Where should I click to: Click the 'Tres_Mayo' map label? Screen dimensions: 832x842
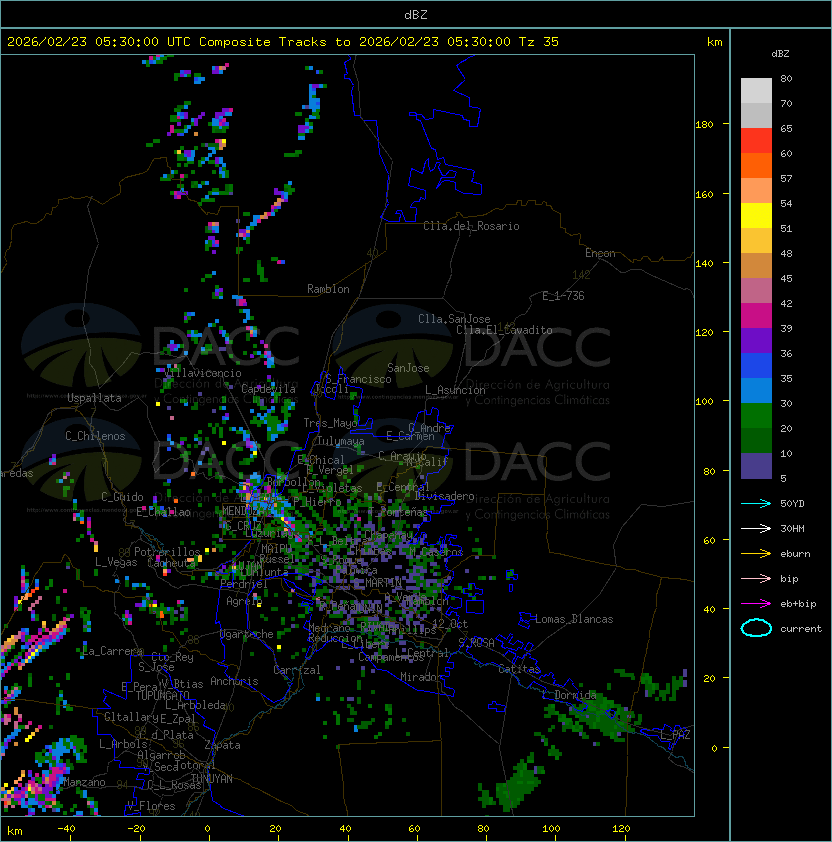[x=330, y=423]
